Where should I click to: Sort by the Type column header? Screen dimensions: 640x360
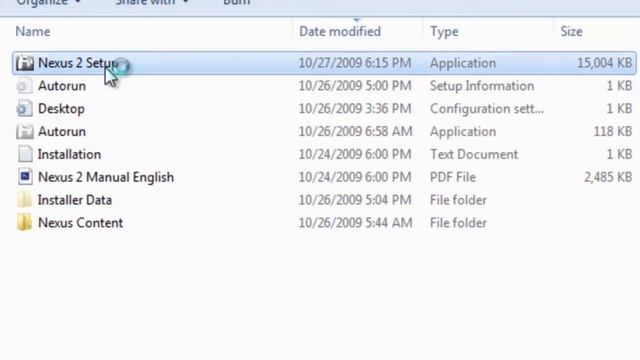point(444,31)
